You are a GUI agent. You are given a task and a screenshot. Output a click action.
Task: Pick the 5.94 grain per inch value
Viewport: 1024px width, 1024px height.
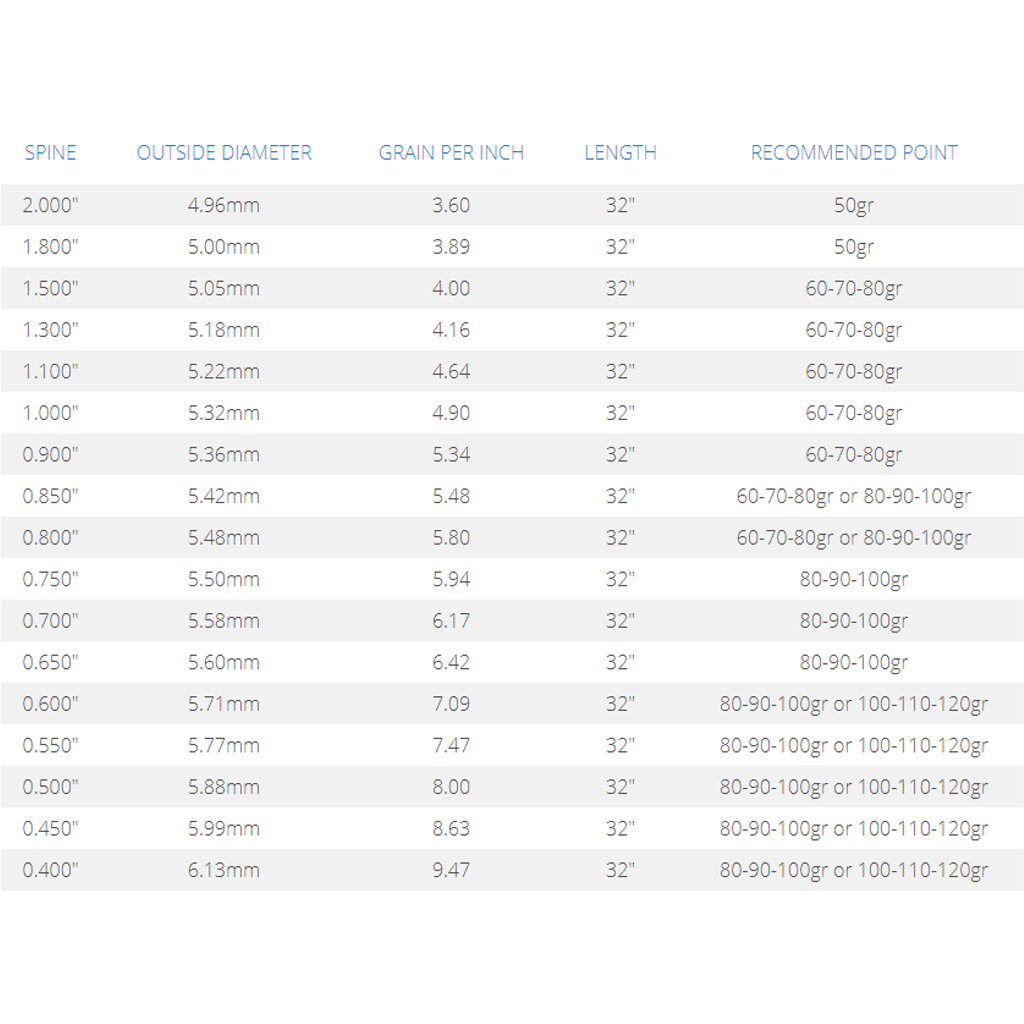(x=451, y=579)
